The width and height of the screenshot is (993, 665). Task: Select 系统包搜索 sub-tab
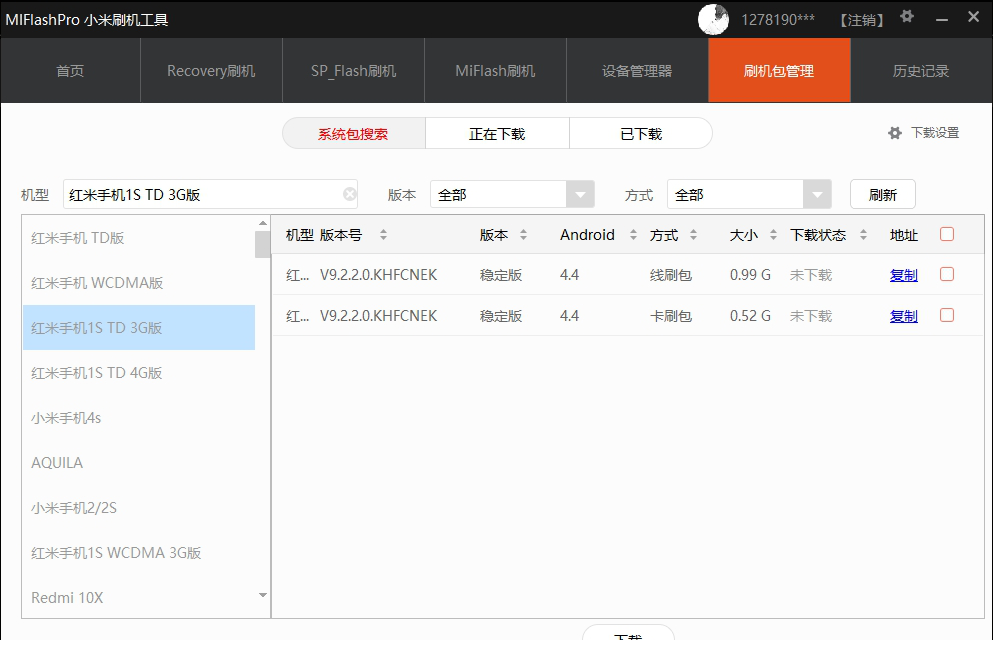click(x=353, y=134)
